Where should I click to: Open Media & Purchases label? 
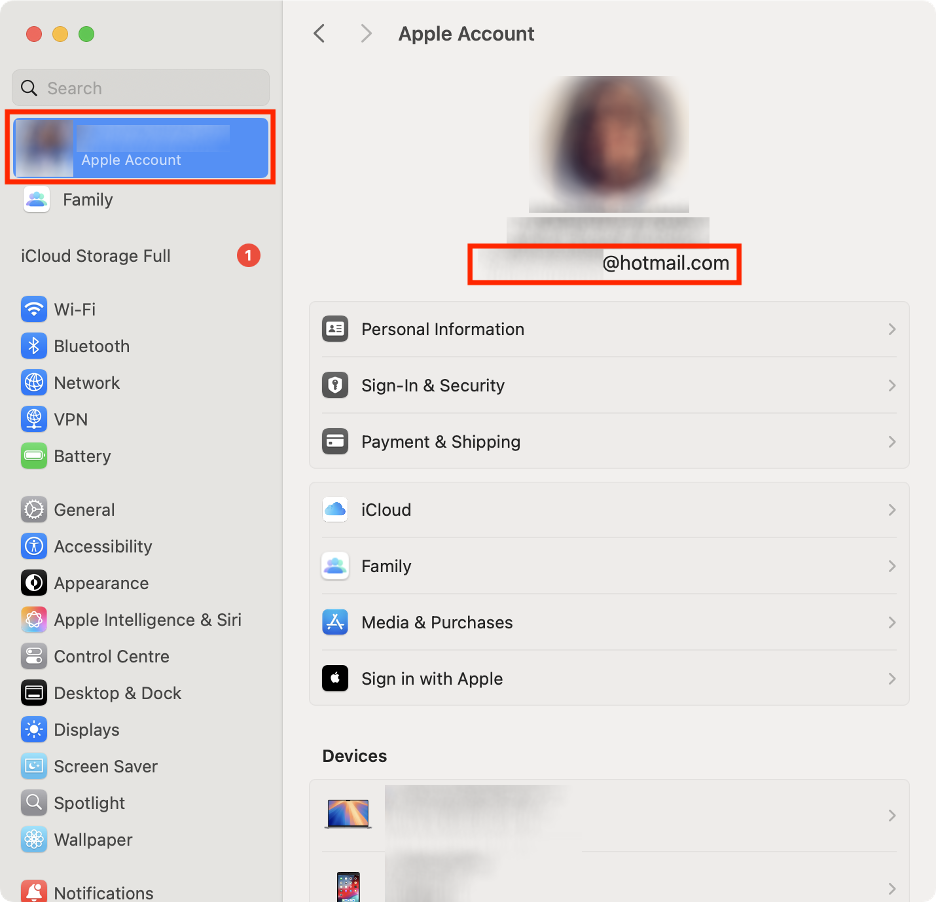click(437, 622)
